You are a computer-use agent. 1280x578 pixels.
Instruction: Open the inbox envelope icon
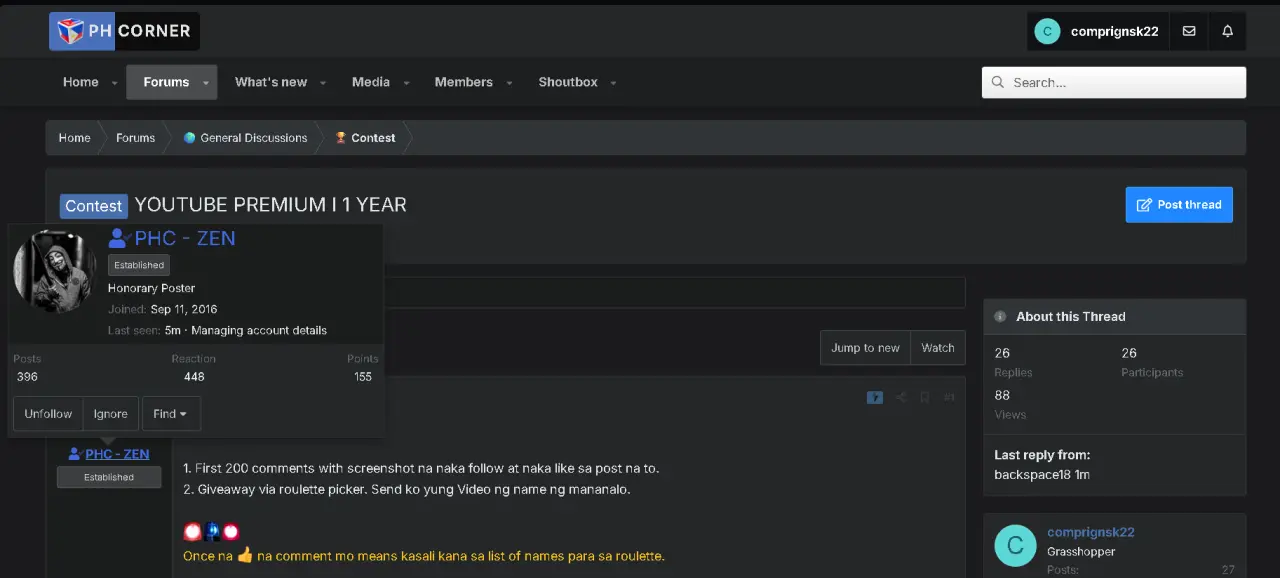pos(1189,31)
